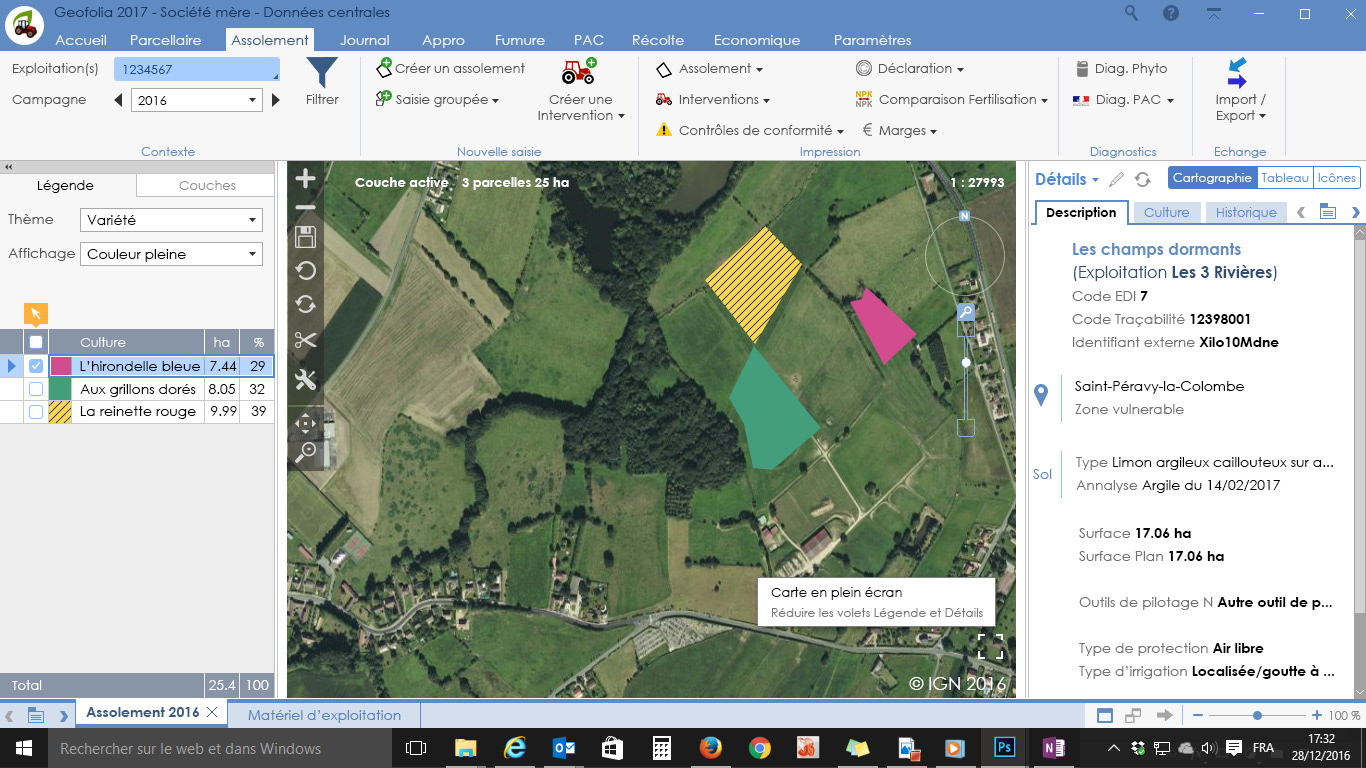Open the Déclaration dropdown
This screenshot has width=1366, height=768.
(910, 68)
